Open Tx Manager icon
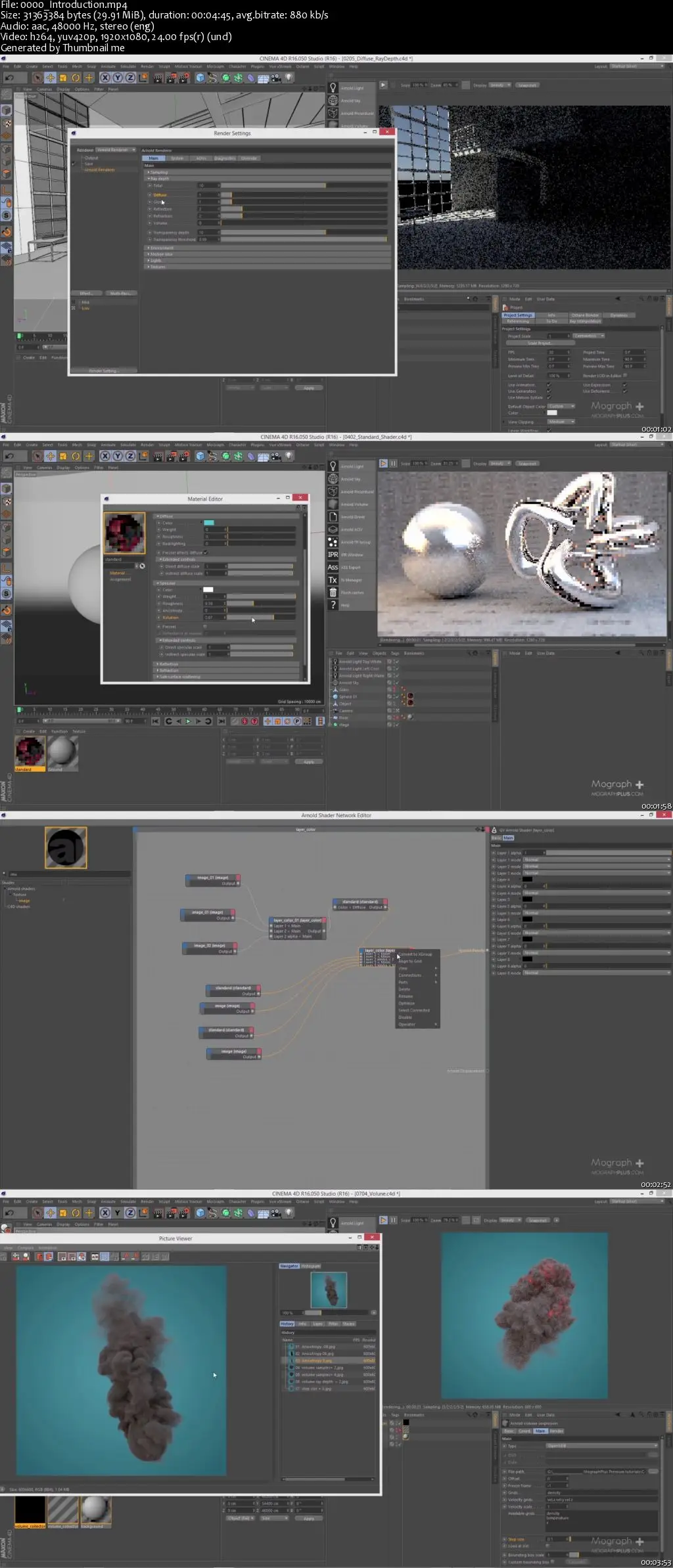Viewport: 673px width, 1568px height. [x=333, y=579]
